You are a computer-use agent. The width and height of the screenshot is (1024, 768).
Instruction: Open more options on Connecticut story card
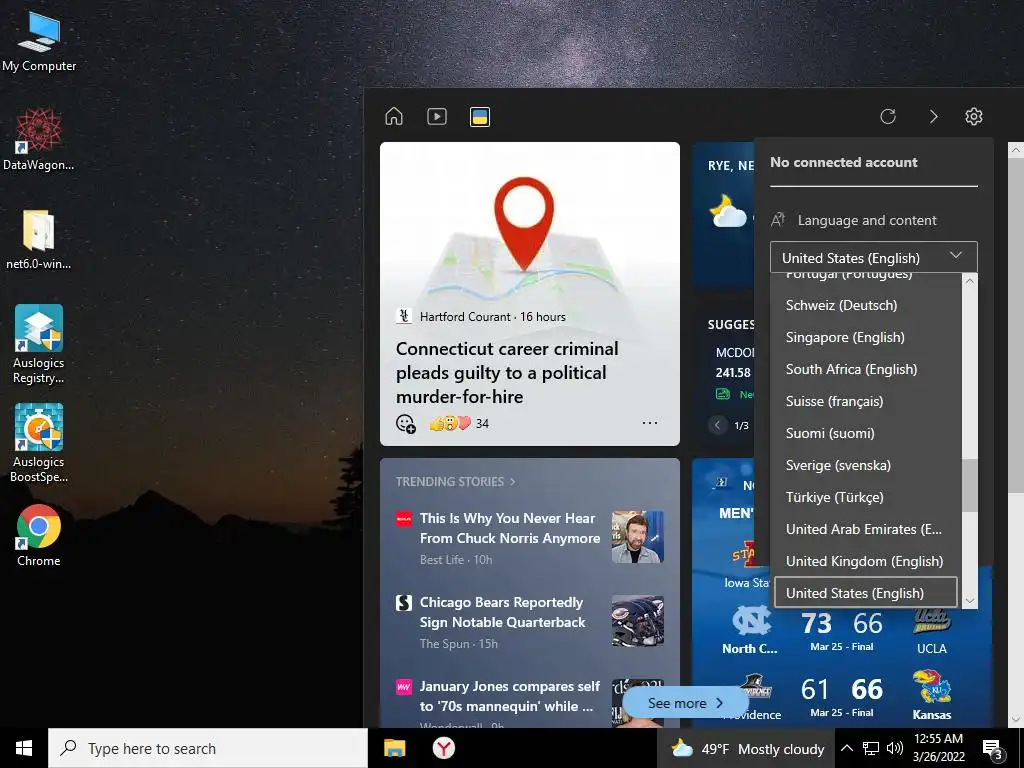650,423
